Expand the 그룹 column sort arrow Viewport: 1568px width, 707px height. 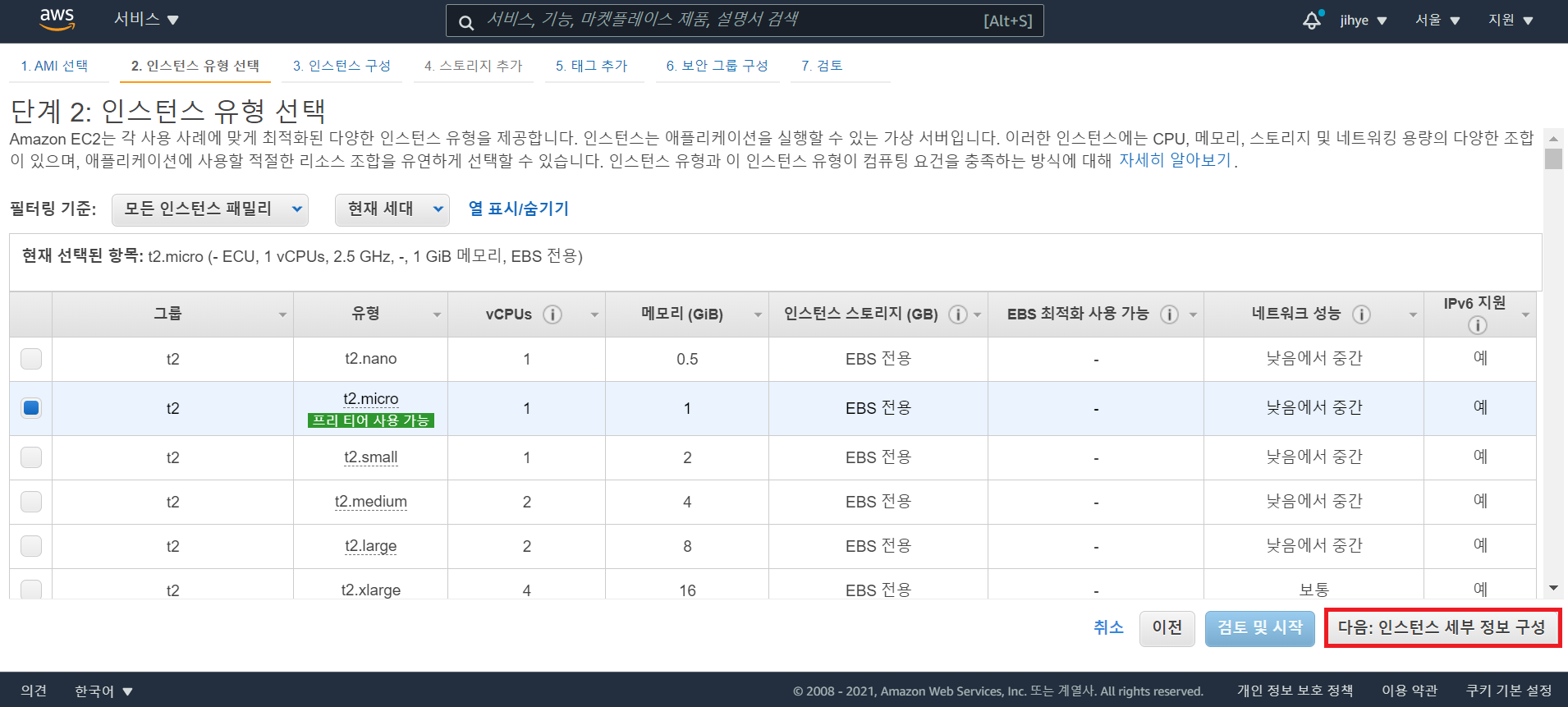(x=282, y=315)
